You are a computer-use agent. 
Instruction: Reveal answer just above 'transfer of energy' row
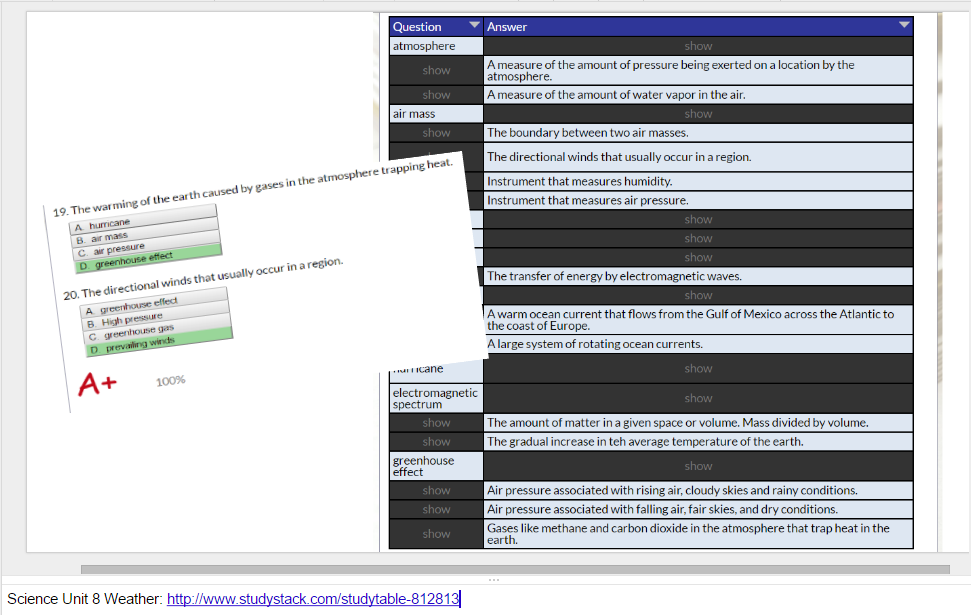(698, 257)
